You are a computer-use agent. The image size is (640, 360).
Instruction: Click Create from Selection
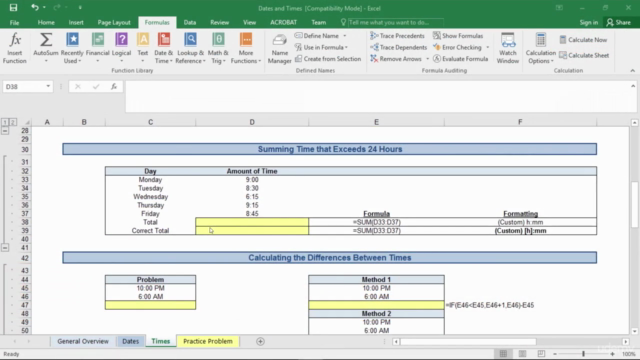[328, 59]
